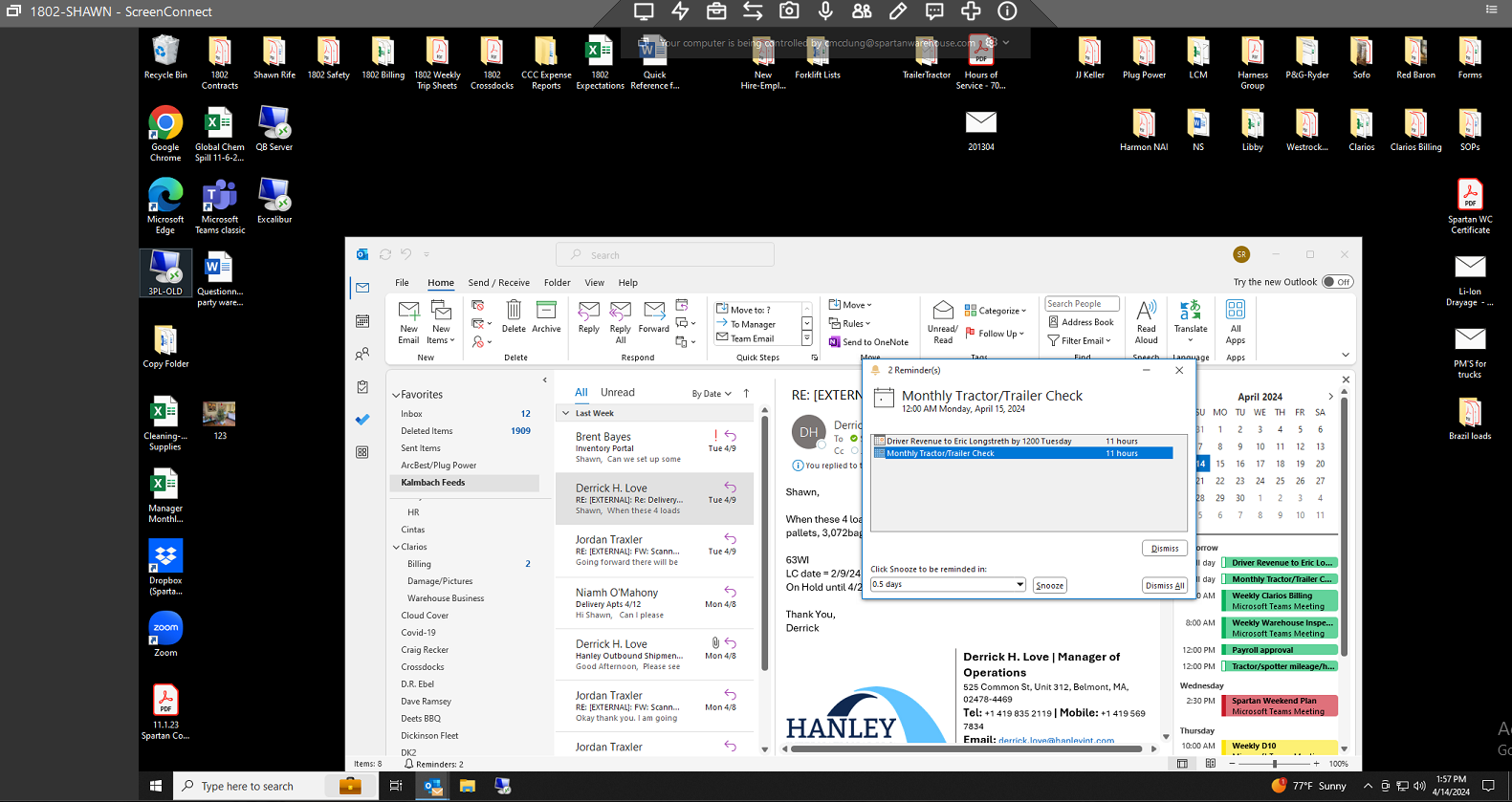Image resolution: width=1512 pixels, height=802 pixels.
Task: Open the Tasks clipboard icon in Outlook's sidebar
Action: pos(362,387)
